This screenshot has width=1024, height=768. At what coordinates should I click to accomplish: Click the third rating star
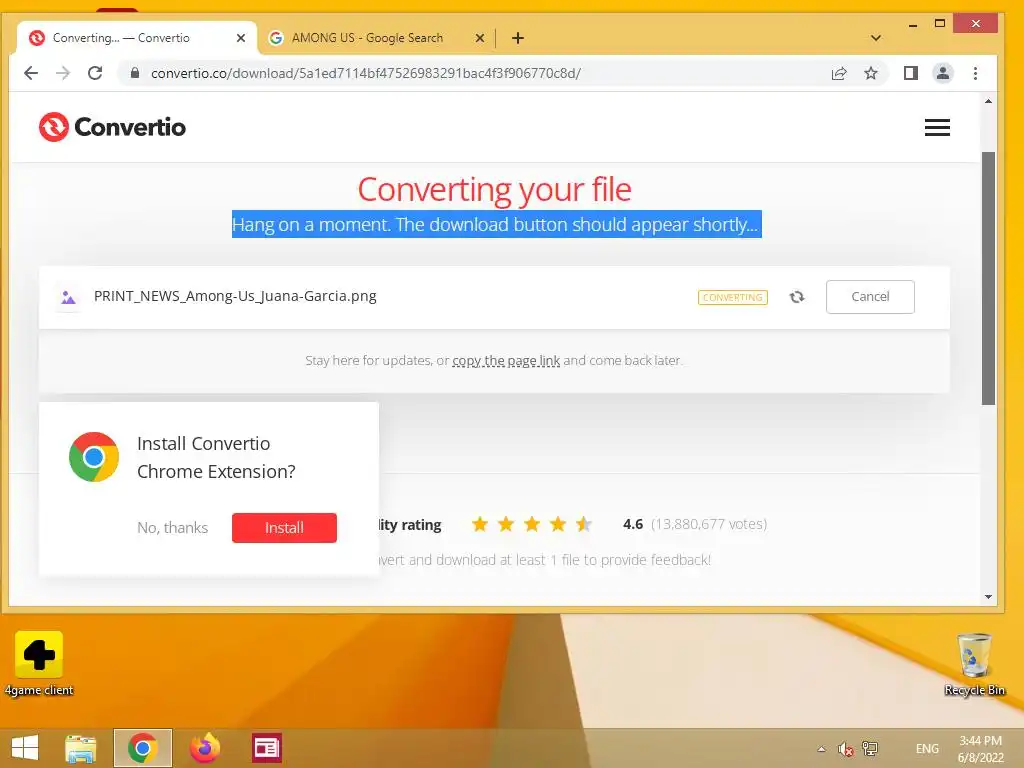click(532, 524)
